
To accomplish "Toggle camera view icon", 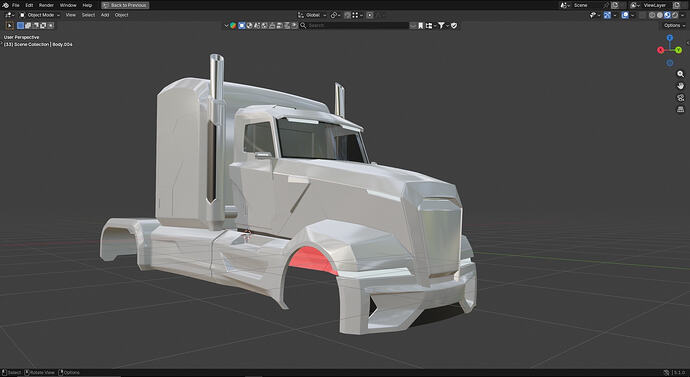I will (680, 97).
